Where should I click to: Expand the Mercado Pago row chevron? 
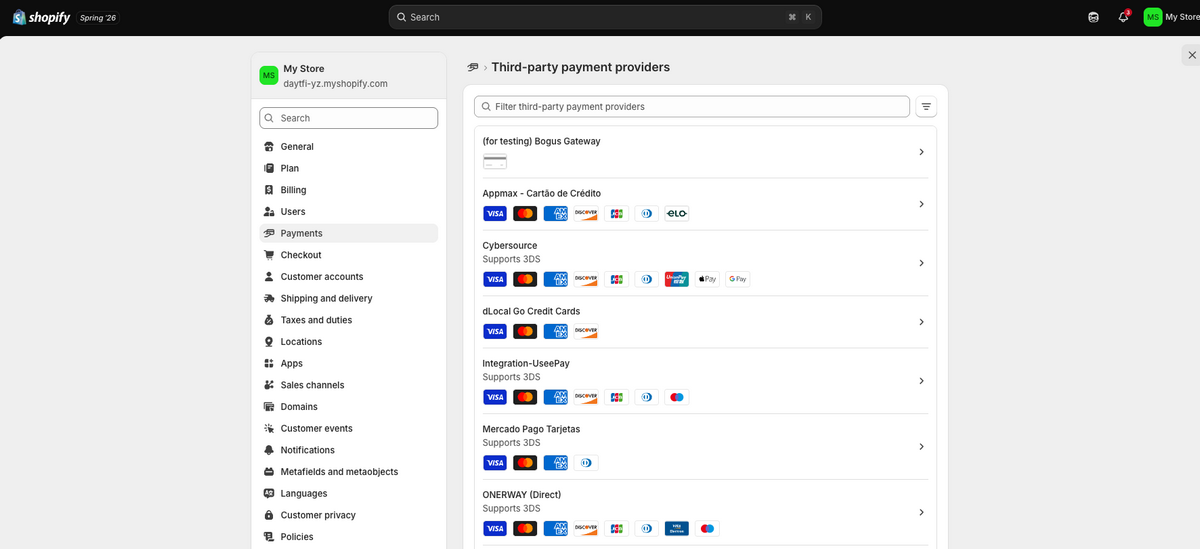(921, 447)
